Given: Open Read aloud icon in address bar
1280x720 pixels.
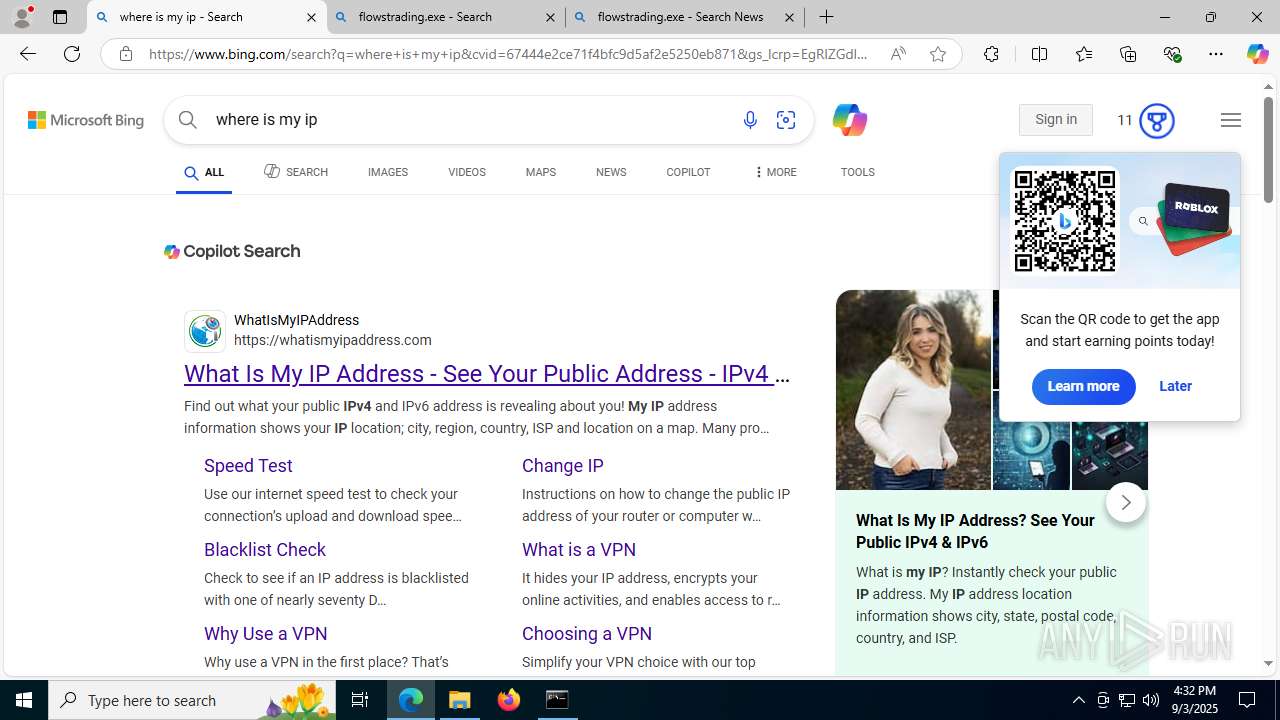Looking at the screenshot, I should point(898,54).
